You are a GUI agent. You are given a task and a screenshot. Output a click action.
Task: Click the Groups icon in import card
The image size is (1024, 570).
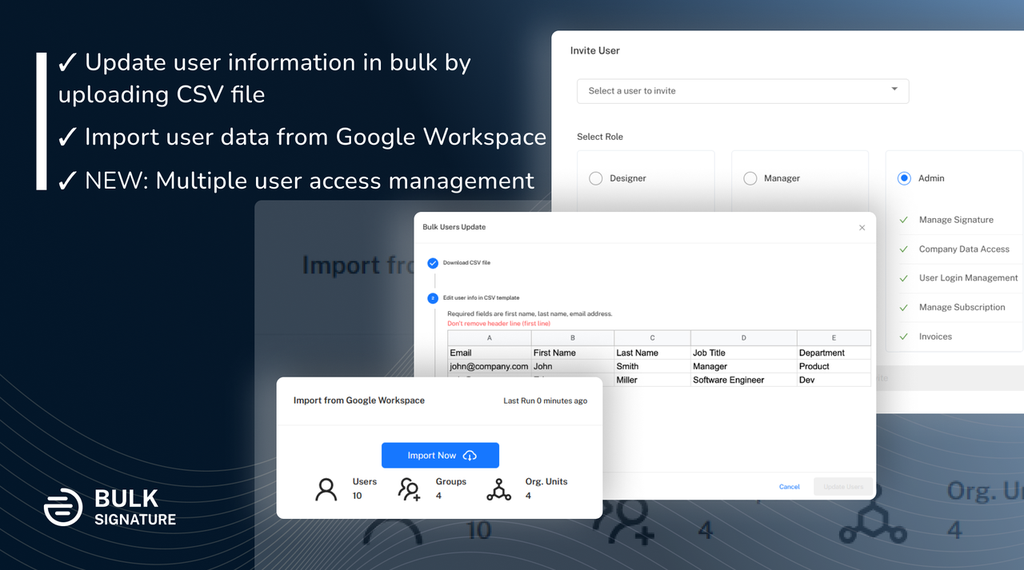click(x=409, y=489)
